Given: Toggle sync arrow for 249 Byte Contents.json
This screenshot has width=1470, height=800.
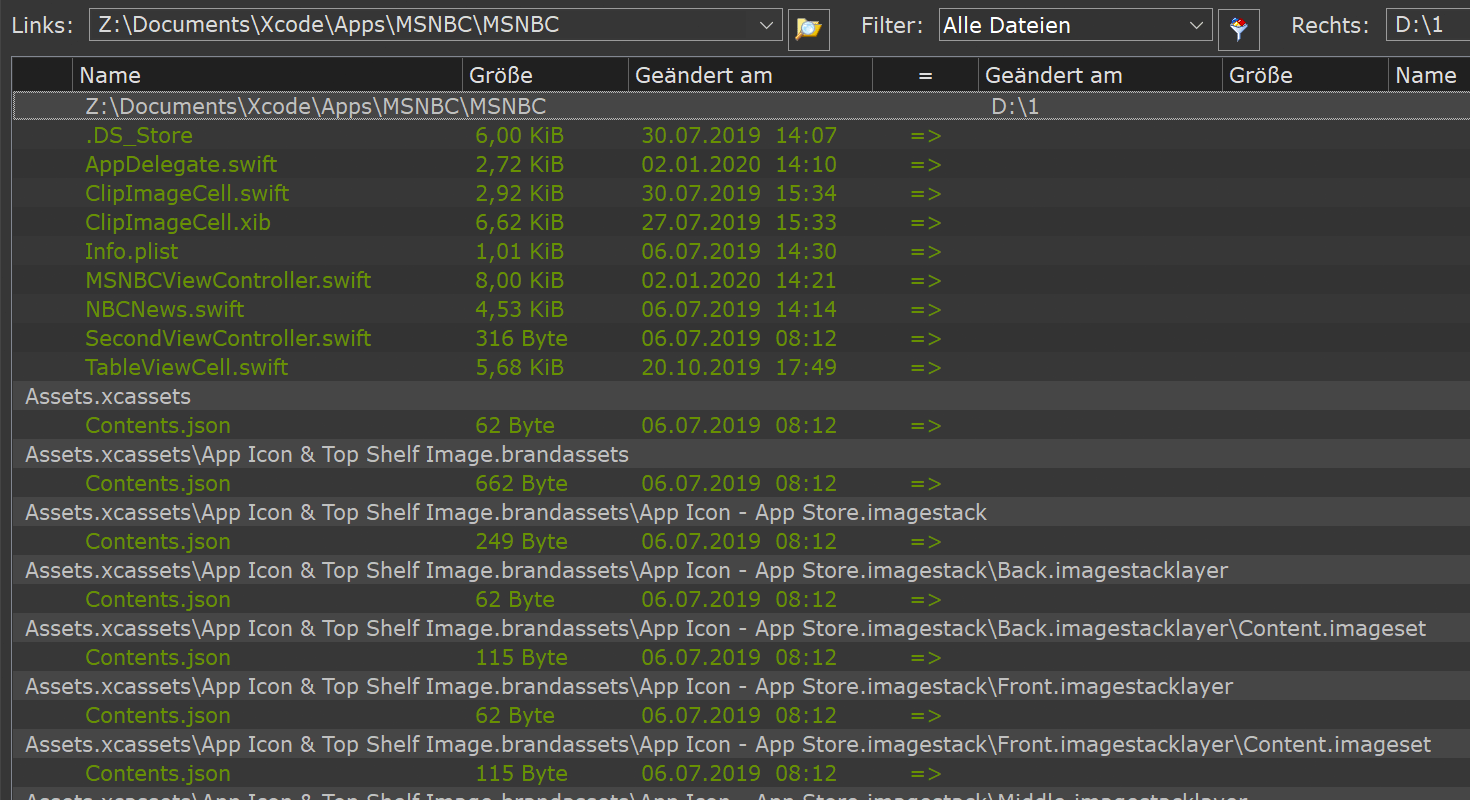Looking at the screenshot, I should tap(926, 541).
